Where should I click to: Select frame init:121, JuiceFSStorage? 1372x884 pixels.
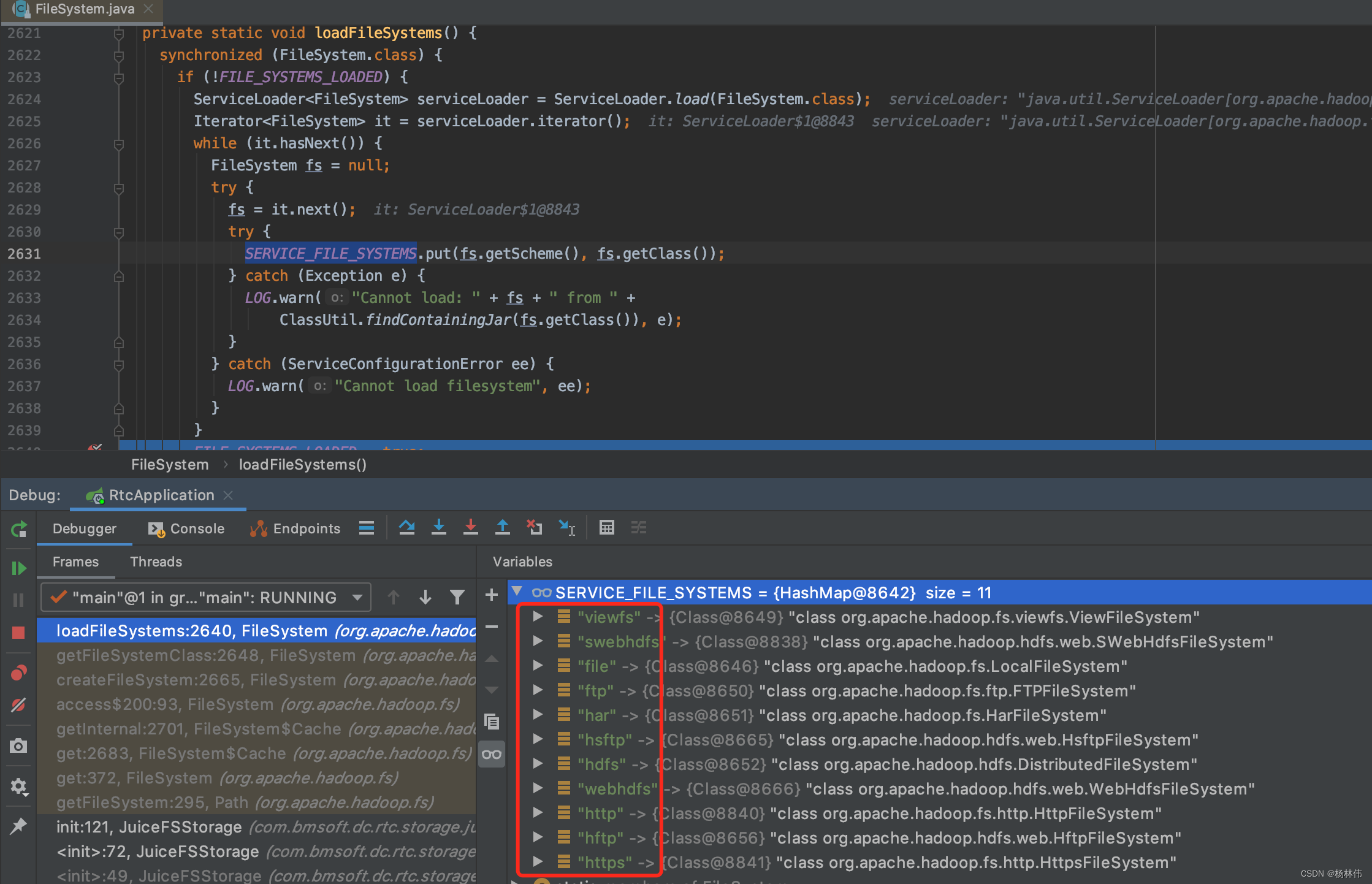[x=256, y=827]
